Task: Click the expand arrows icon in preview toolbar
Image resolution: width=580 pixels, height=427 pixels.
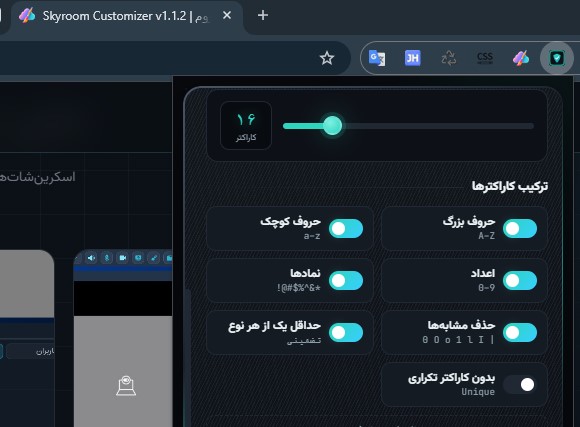Action: point(154,258)
